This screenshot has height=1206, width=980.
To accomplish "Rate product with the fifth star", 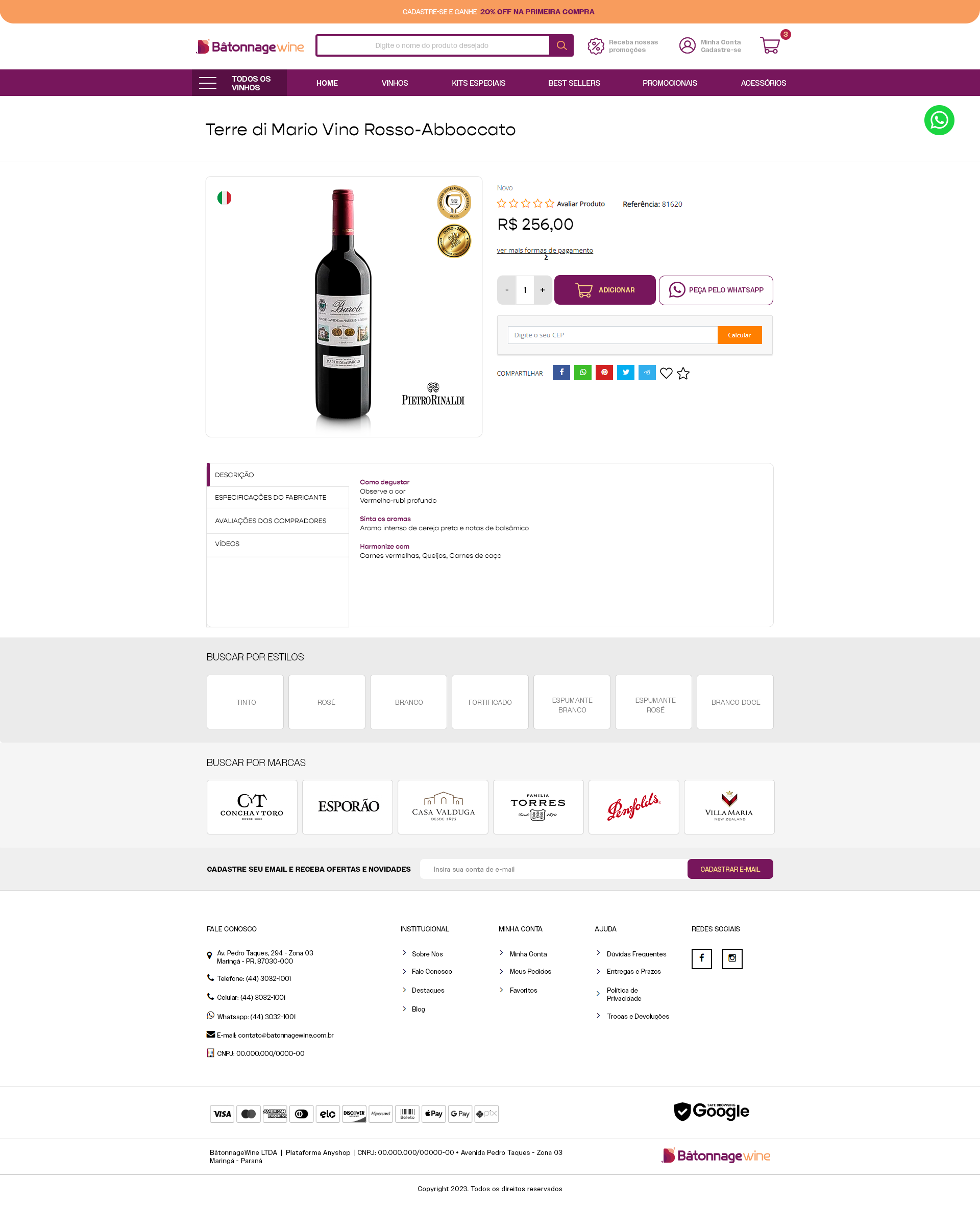I will click(549, 204).
